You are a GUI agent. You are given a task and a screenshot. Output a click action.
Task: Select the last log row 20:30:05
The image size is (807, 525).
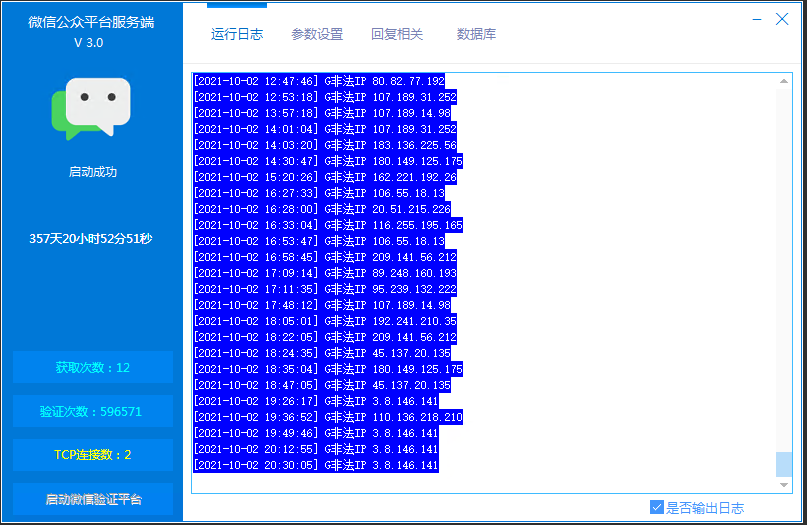pos(315,465)
